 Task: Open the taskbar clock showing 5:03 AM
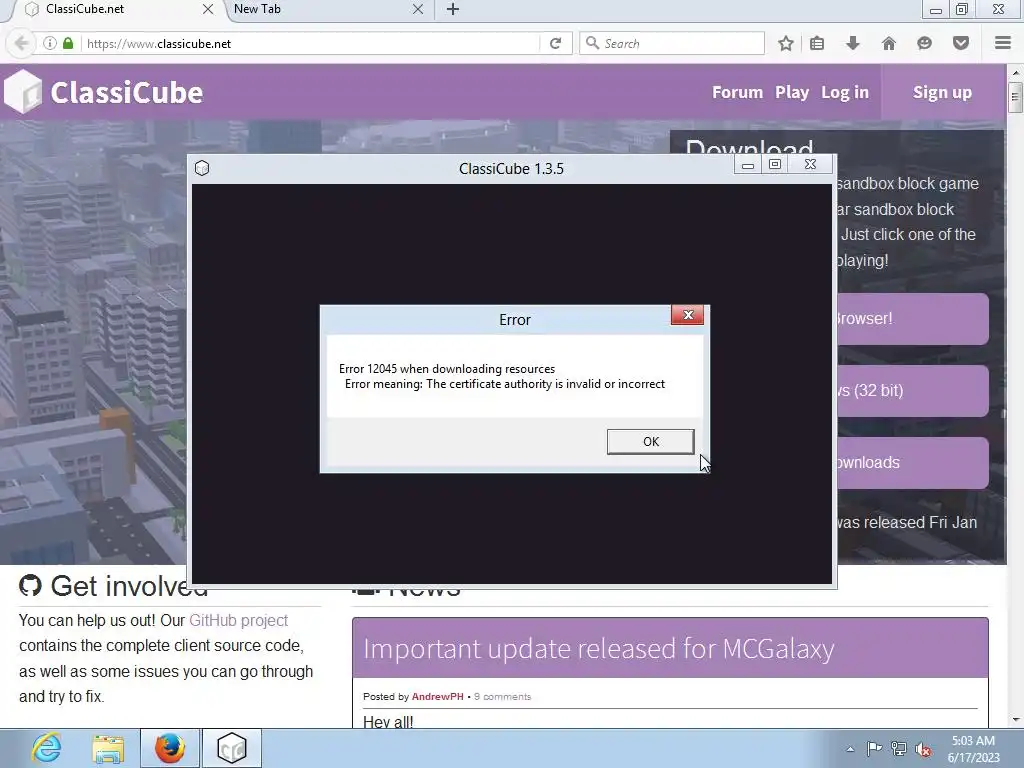click(974, 749)
